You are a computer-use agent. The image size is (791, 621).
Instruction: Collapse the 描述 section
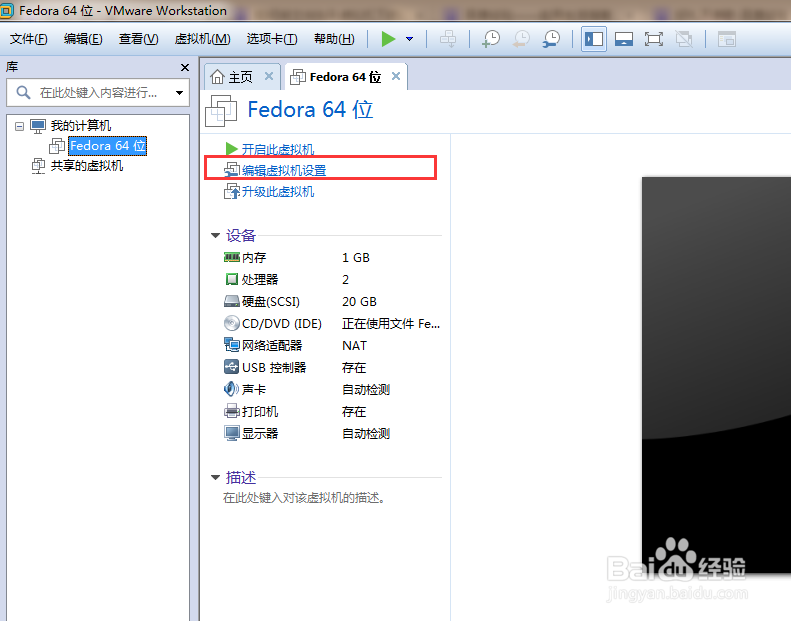pos(215,477)
